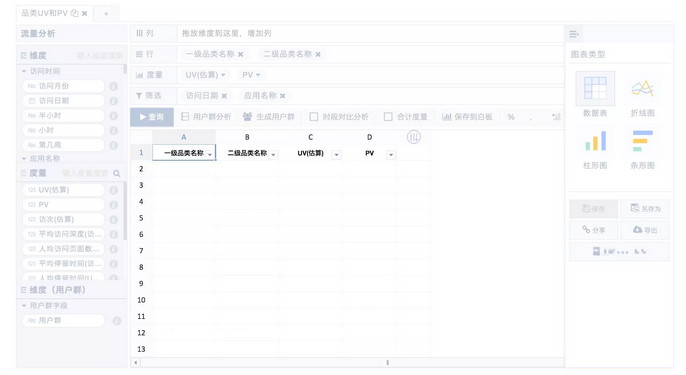Show info for the 平均停留时间 measure
Viewport: 686px width, 375px height.
coord(114,264)
